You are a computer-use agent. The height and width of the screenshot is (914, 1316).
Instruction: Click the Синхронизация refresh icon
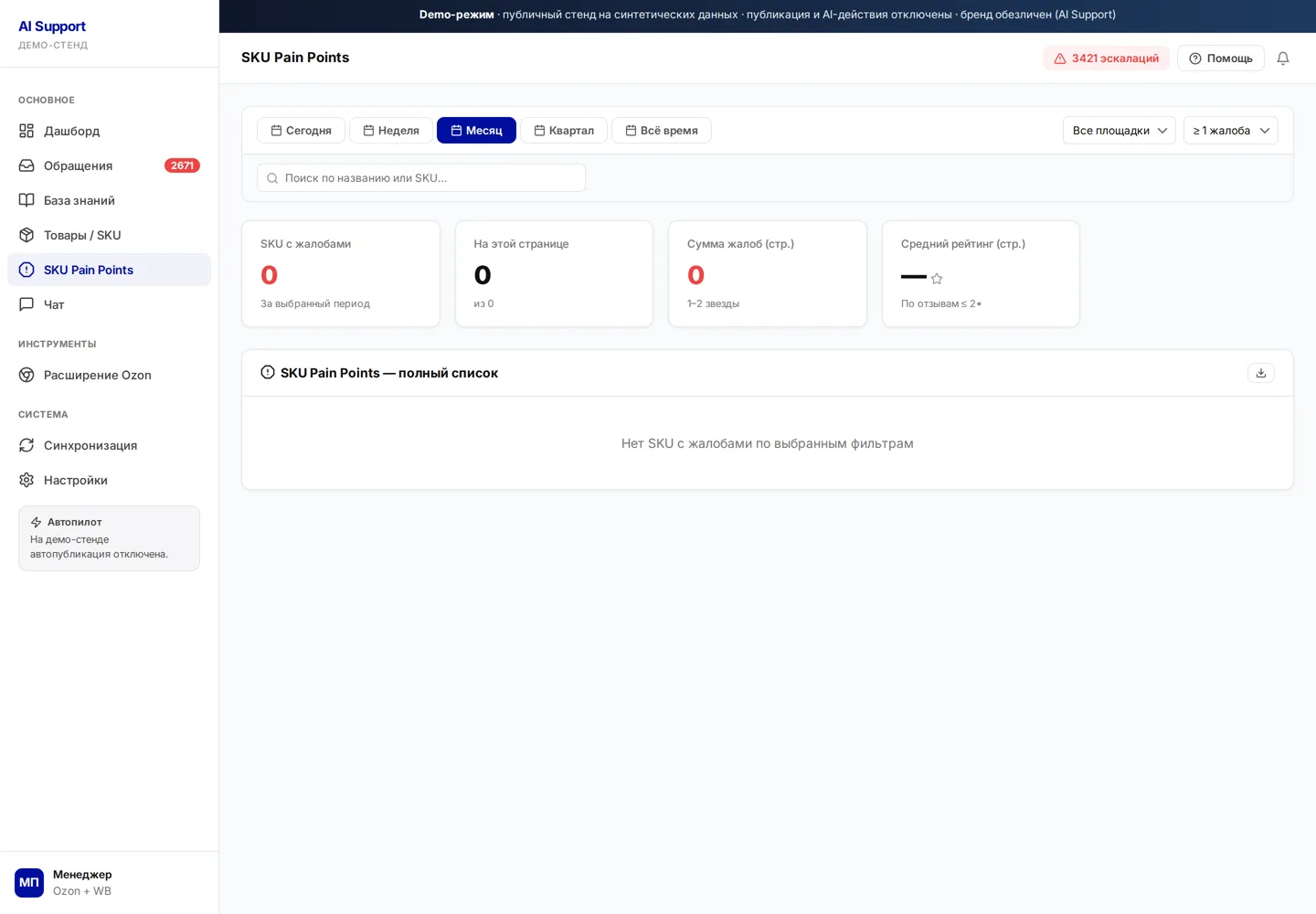(27, 445)
